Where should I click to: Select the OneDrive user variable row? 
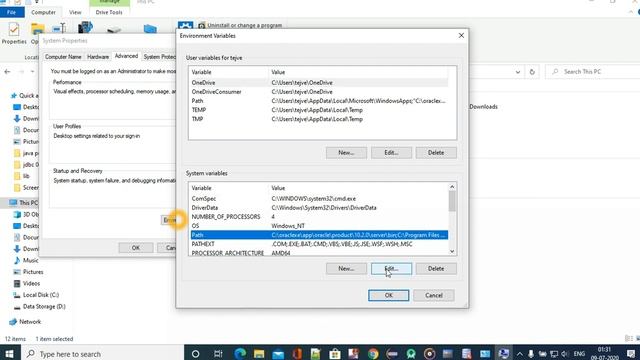[x=319, y=83]
